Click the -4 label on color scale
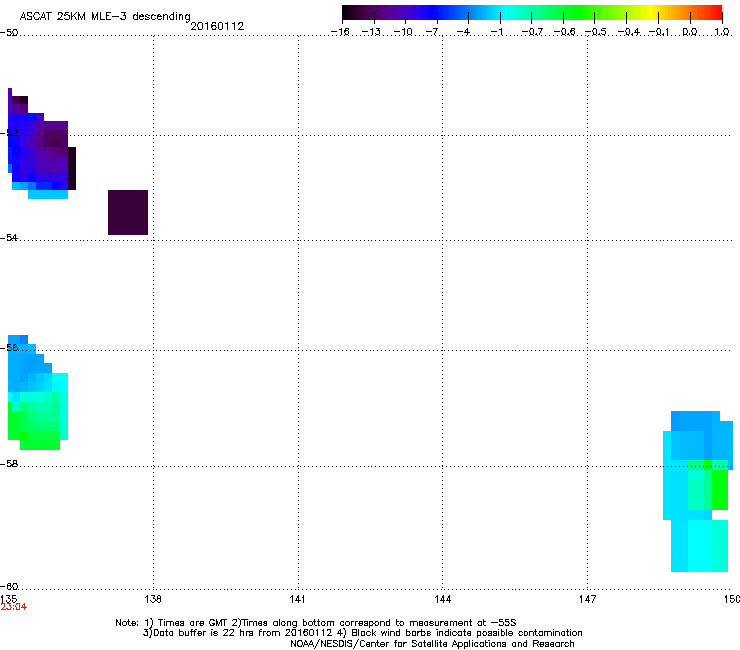The image size is (740, 650). [x=463, y=32]
